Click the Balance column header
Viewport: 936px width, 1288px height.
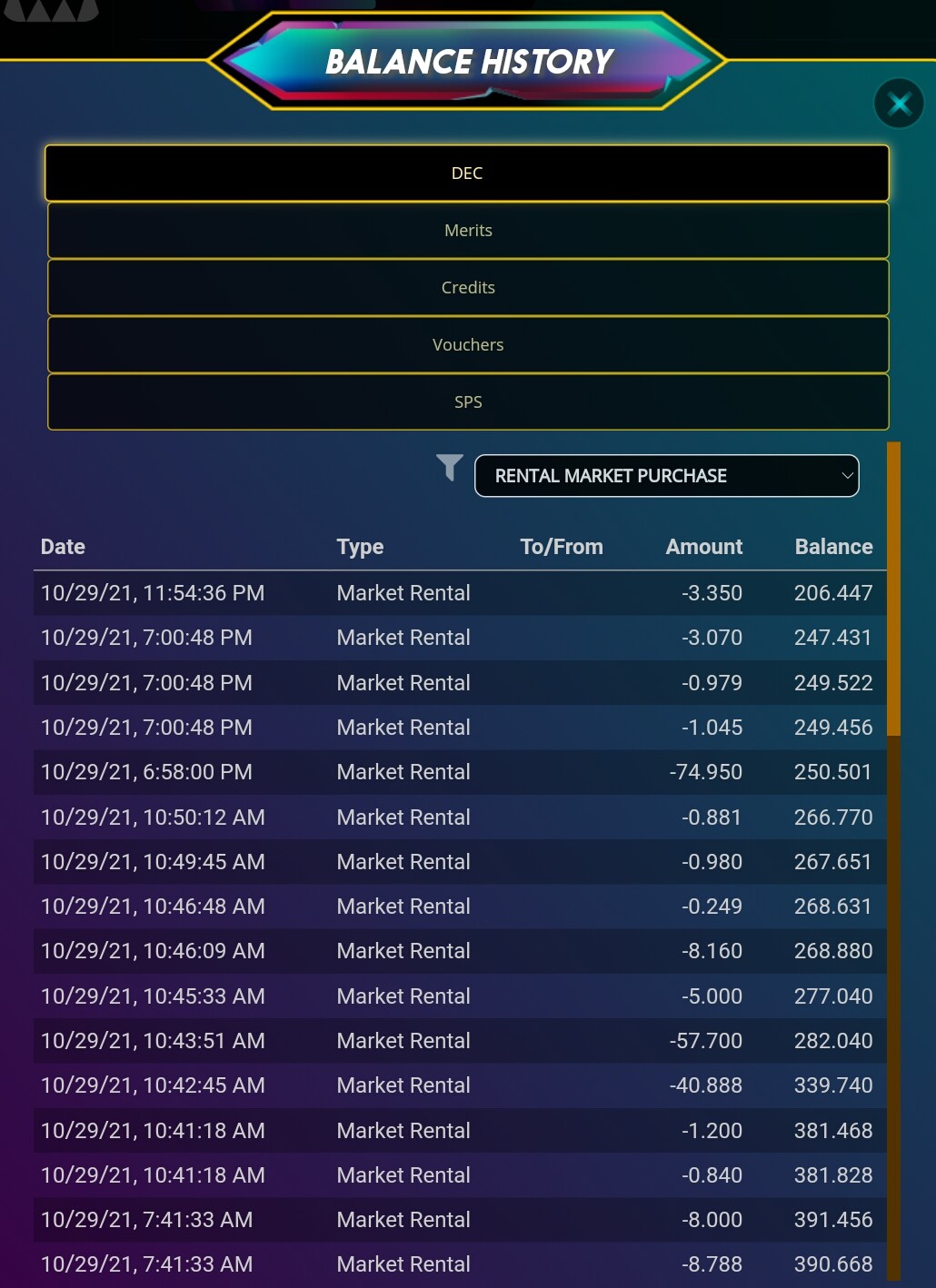click(x=834, y=547)
